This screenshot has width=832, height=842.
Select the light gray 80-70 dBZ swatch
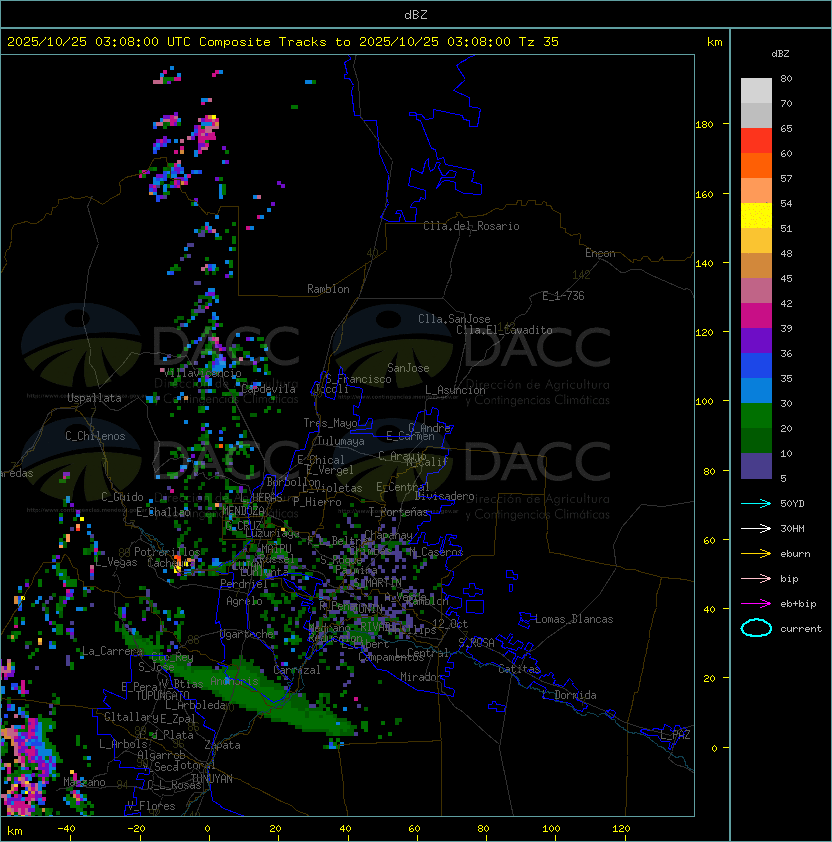[756, 91]
